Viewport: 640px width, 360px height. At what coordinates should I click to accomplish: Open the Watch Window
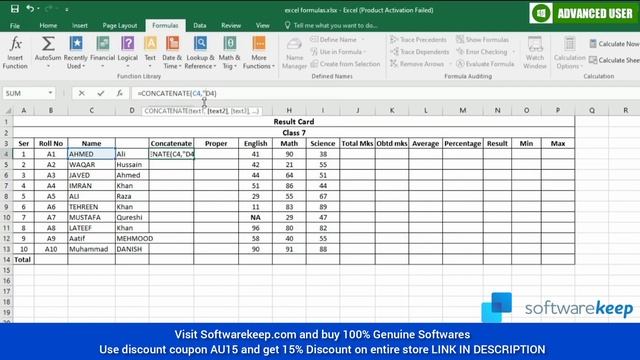click(535, 53)
